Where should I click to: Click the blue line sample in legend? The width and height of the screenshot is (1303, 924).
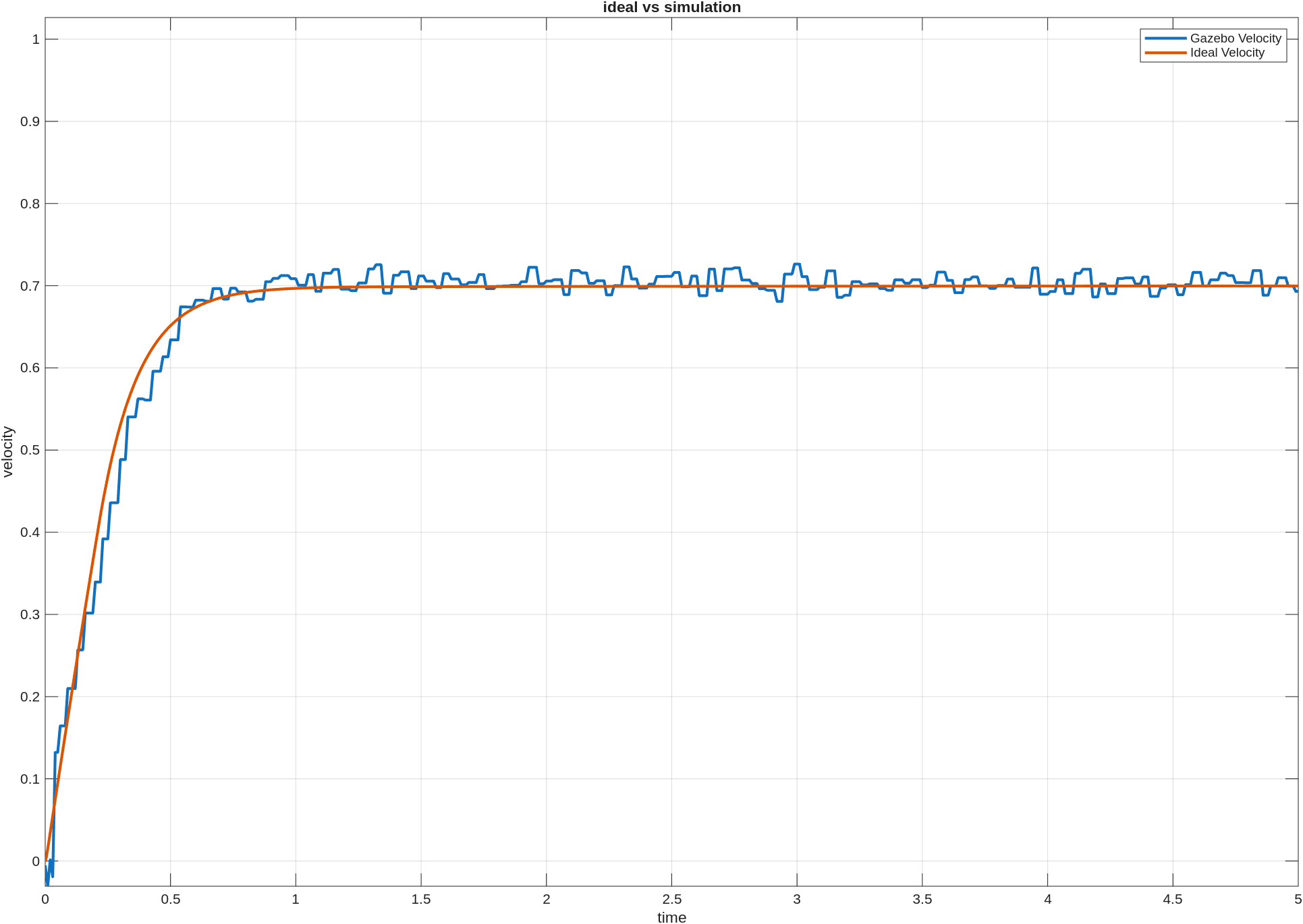pos(1165,38)
